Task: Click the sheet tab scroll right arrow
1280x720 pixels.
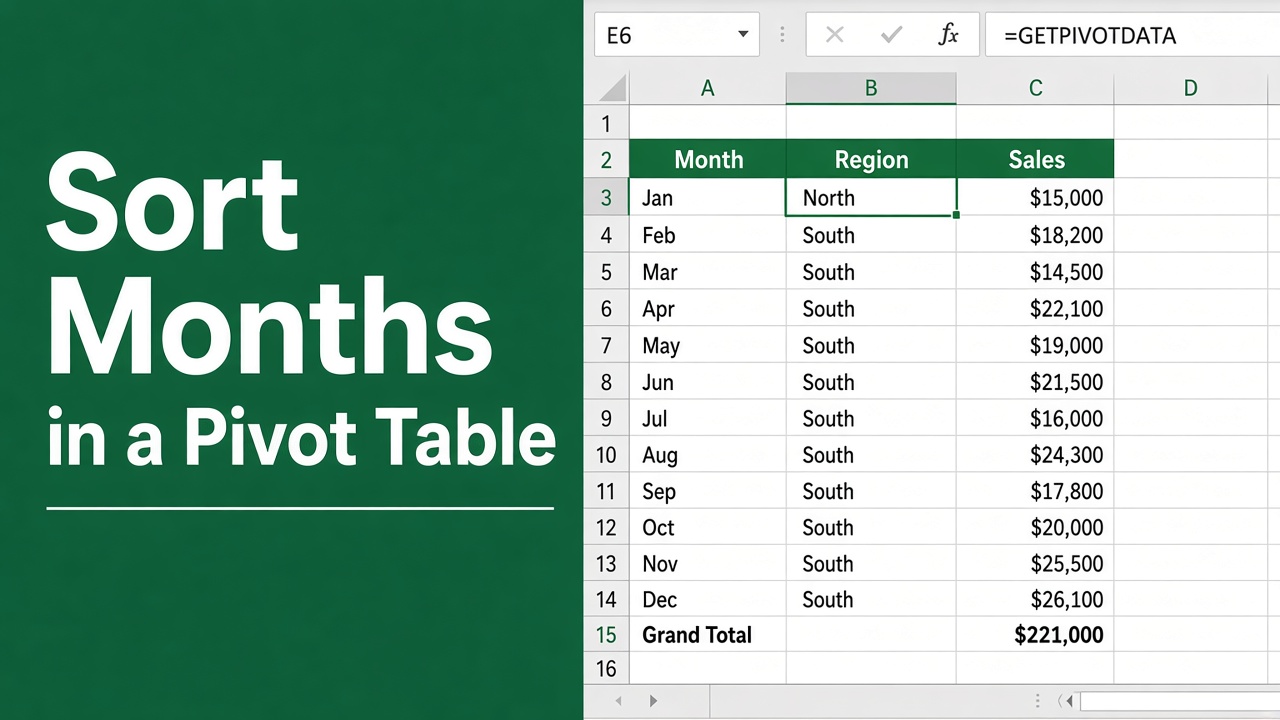Action: pos(653,701)
